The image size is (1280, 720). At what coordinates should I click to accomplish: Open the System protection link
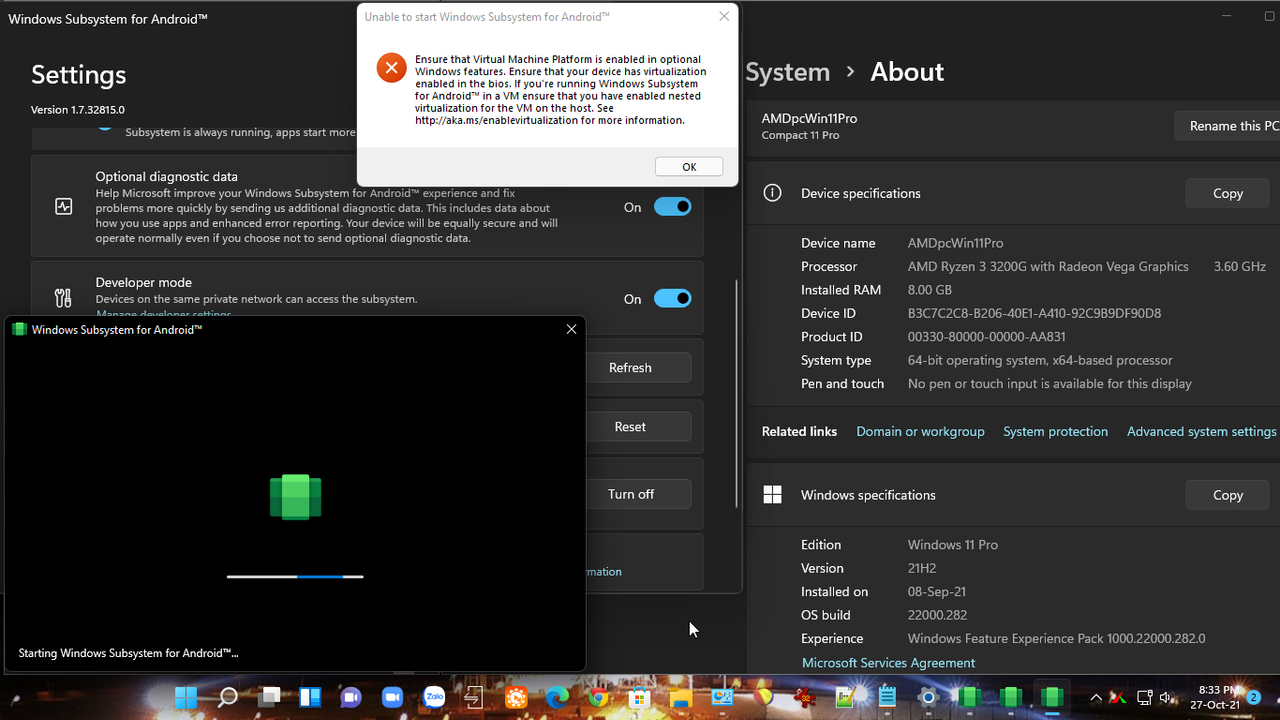[x=1055, y=431]
